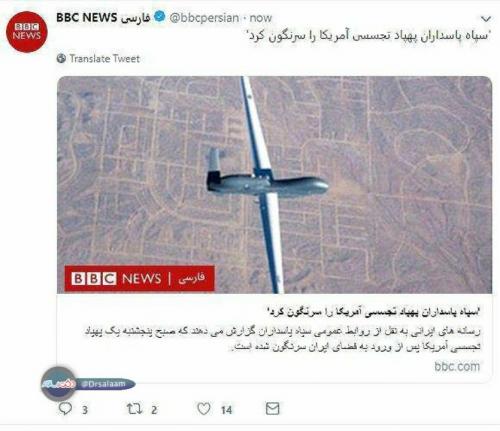Click the article description text in card

282,339
